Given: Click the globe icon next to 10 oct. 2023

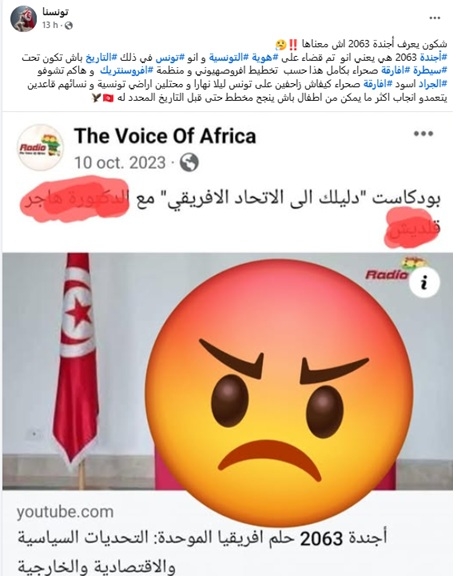Looking at the screenshot, I should (189, 162).
